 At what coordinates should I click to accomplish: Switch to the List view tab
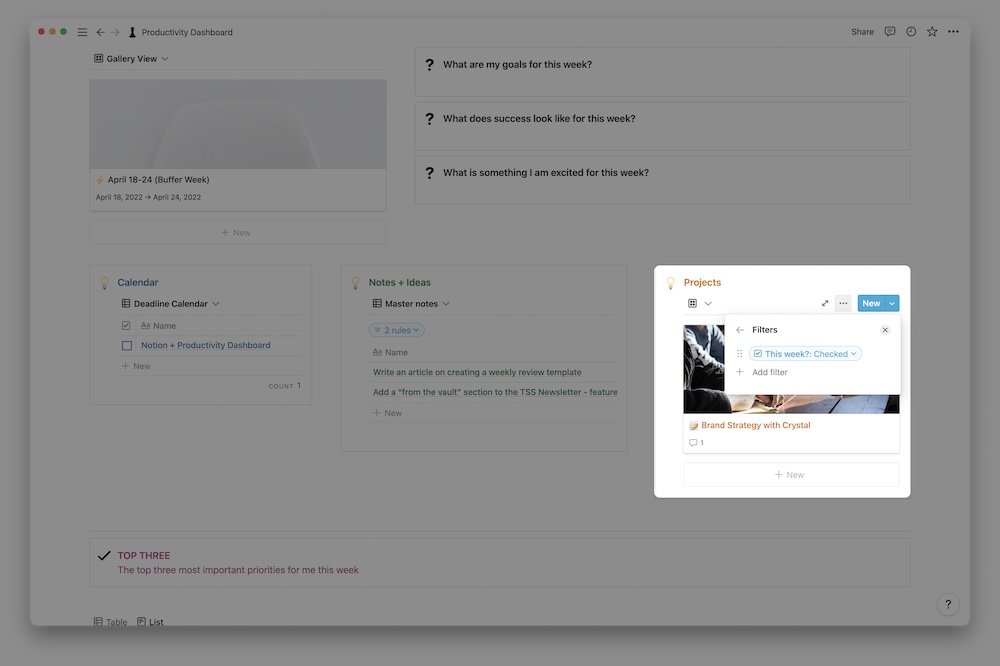(151, 622)
